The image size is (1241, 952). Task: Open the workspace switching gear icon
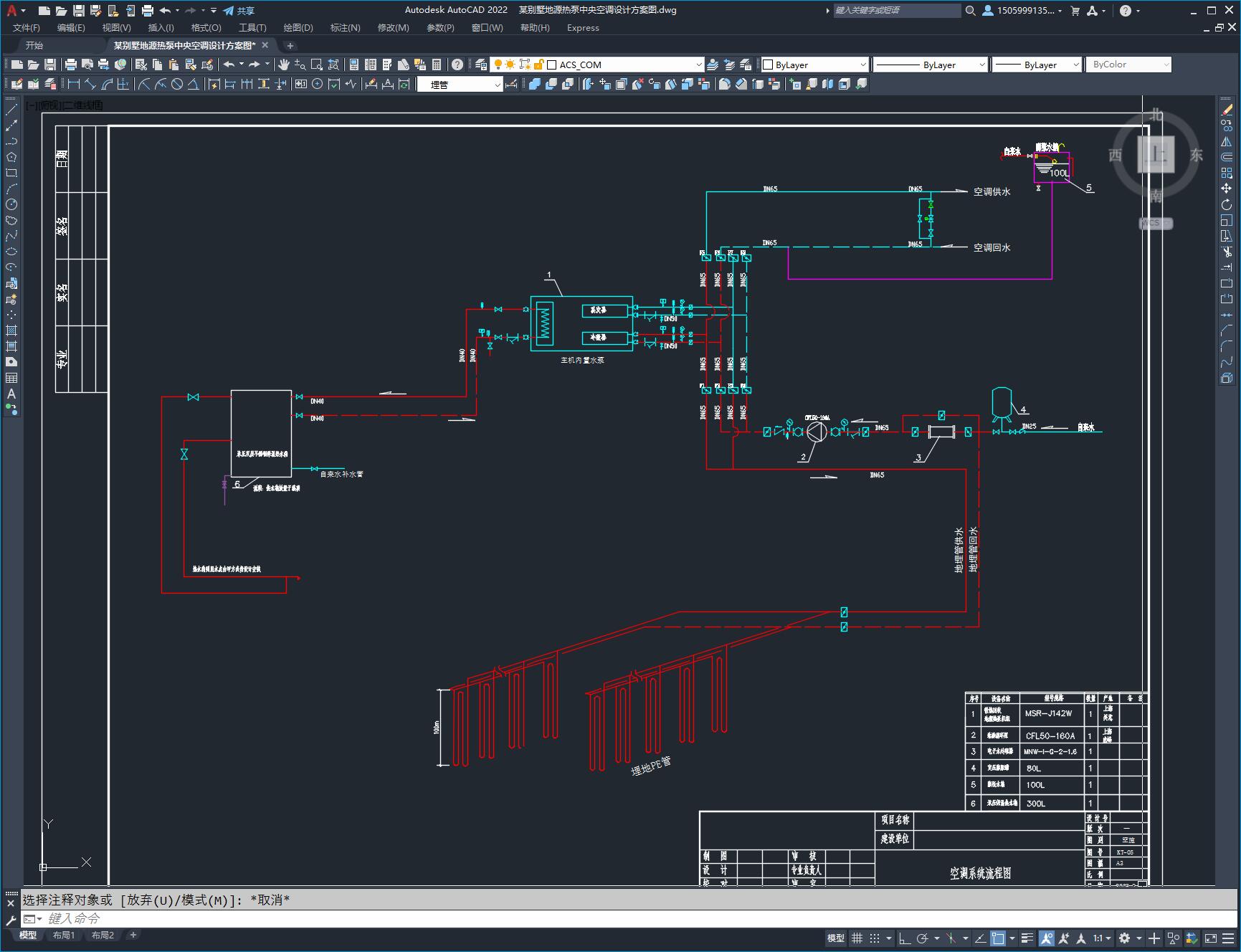1124,938
